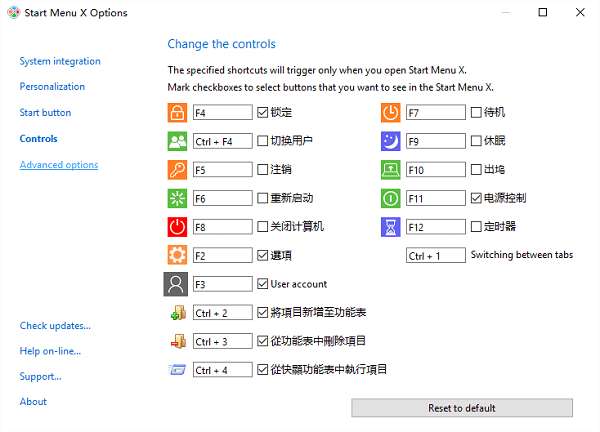Switch to the Personalization section
600x432 pixels.
tap(52, 87)
